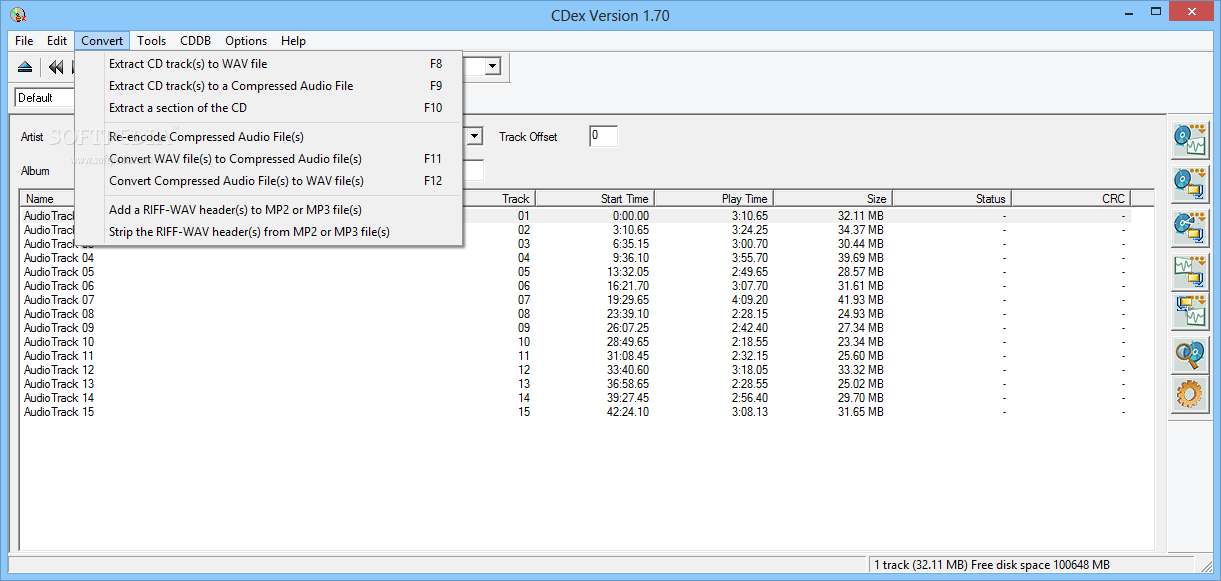Choose Extract a section of the CD

click(269, 108)
